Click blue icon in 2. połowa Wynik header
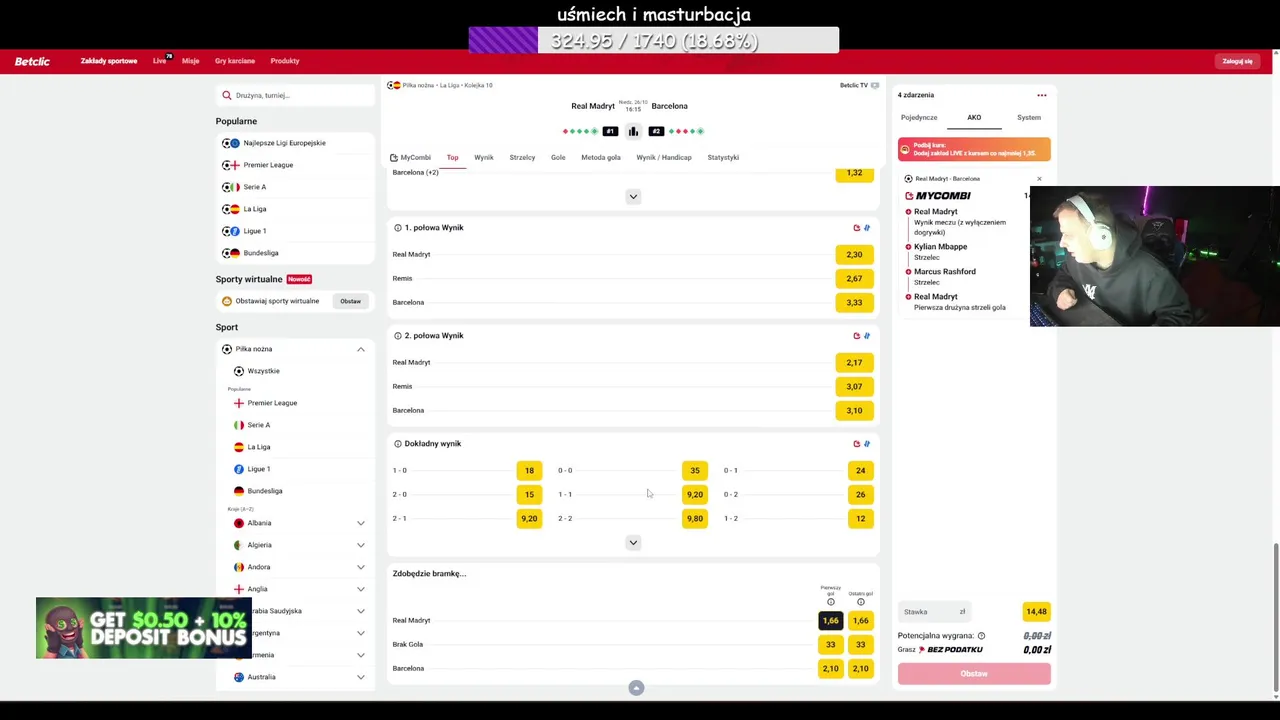 click(x=867, y=336)
